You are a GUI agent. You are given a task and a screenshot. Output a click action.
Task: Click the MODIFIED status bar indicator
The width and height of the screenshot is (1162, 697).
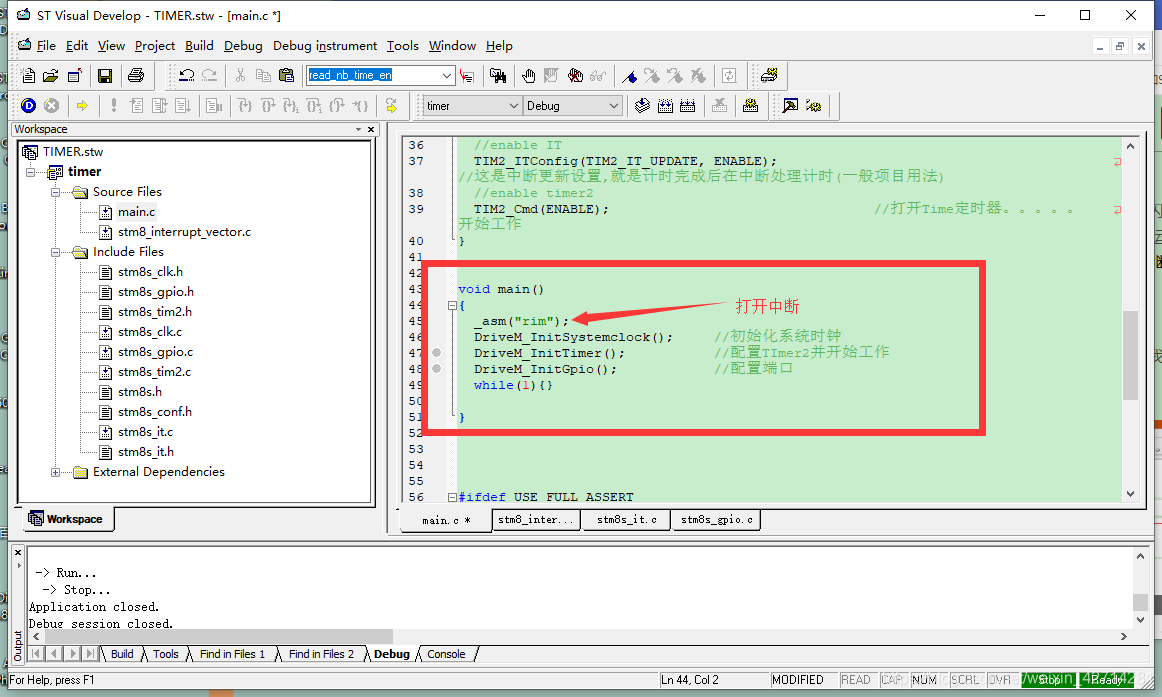797,680
